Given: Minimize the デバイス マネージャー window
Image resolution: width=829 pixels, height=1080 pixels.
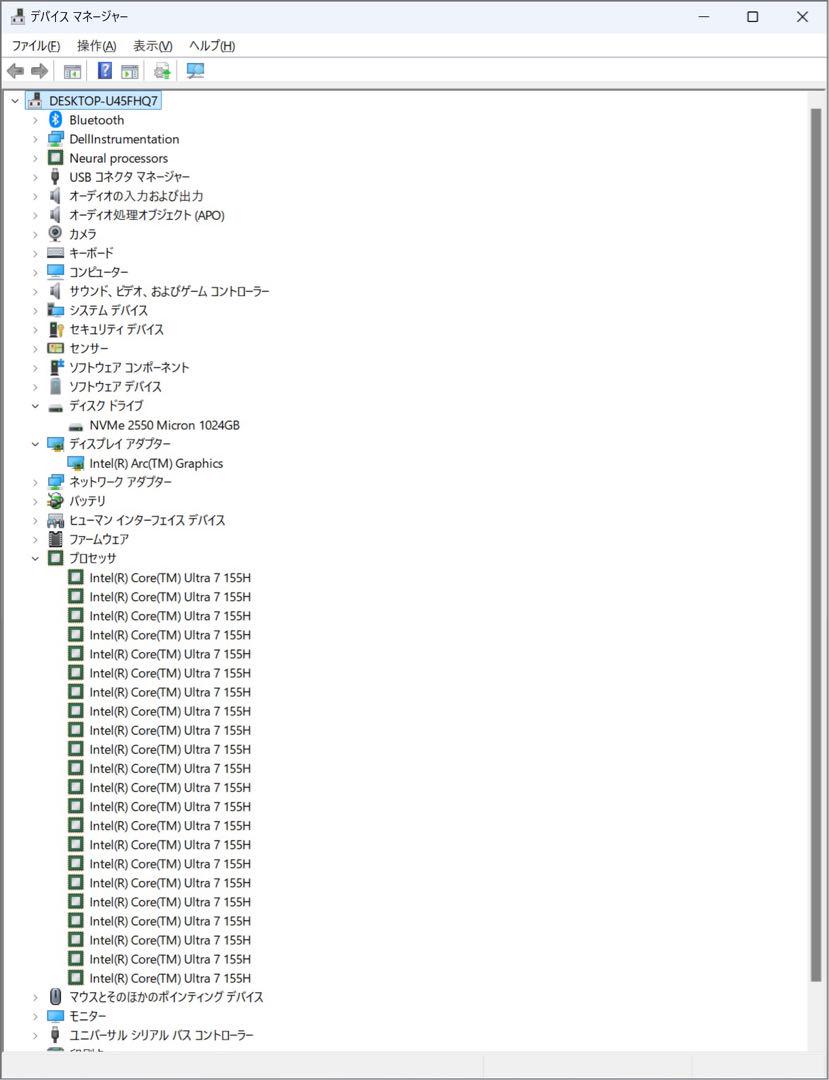Looking at the screenshot, I should 704,17.
